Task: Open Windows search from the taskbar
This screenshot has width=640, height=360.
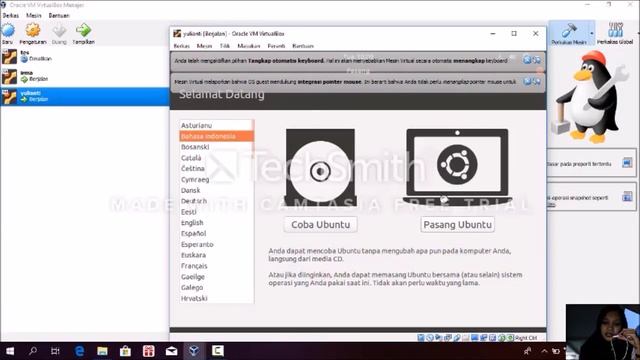Action: (x=33, y=351)
